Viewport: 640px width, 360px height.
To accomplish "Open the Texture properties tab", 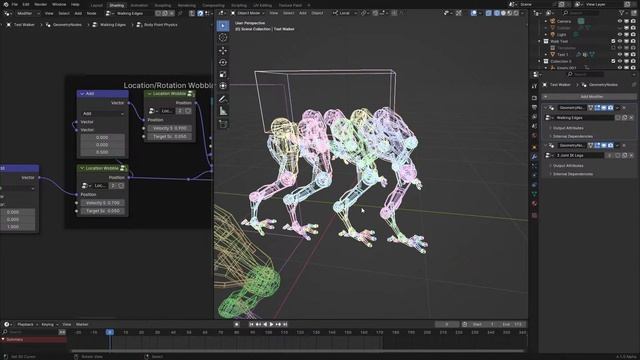I will 534,215.
